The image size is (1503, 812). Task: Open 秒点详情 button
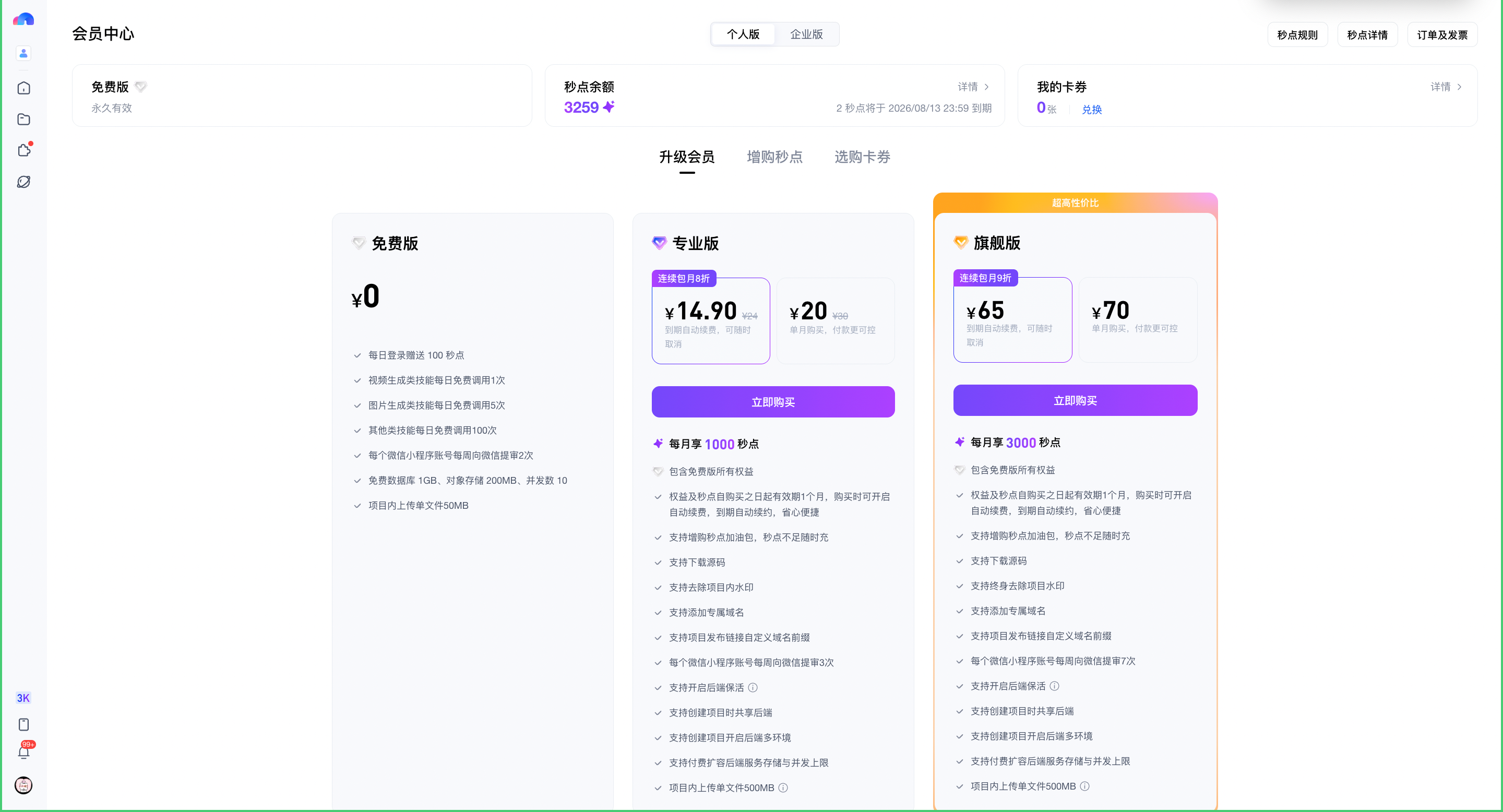pyautogui.click(x=1367, y=35)
